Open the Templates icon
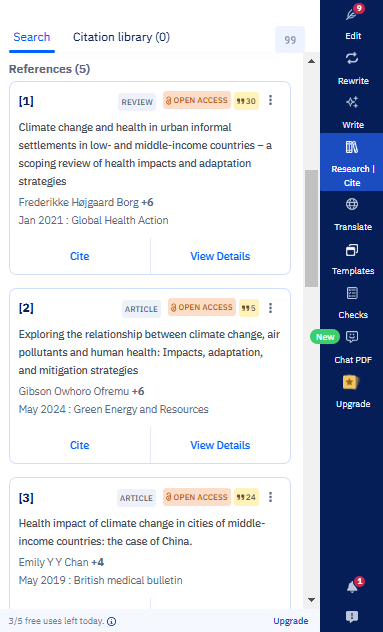The image size is (383, 632). click(352, 250)
